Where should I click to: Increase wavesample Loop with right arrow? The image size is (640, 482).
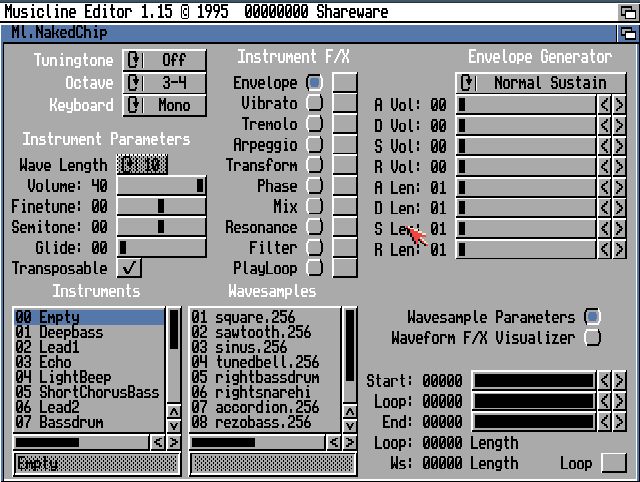point(619,401)
